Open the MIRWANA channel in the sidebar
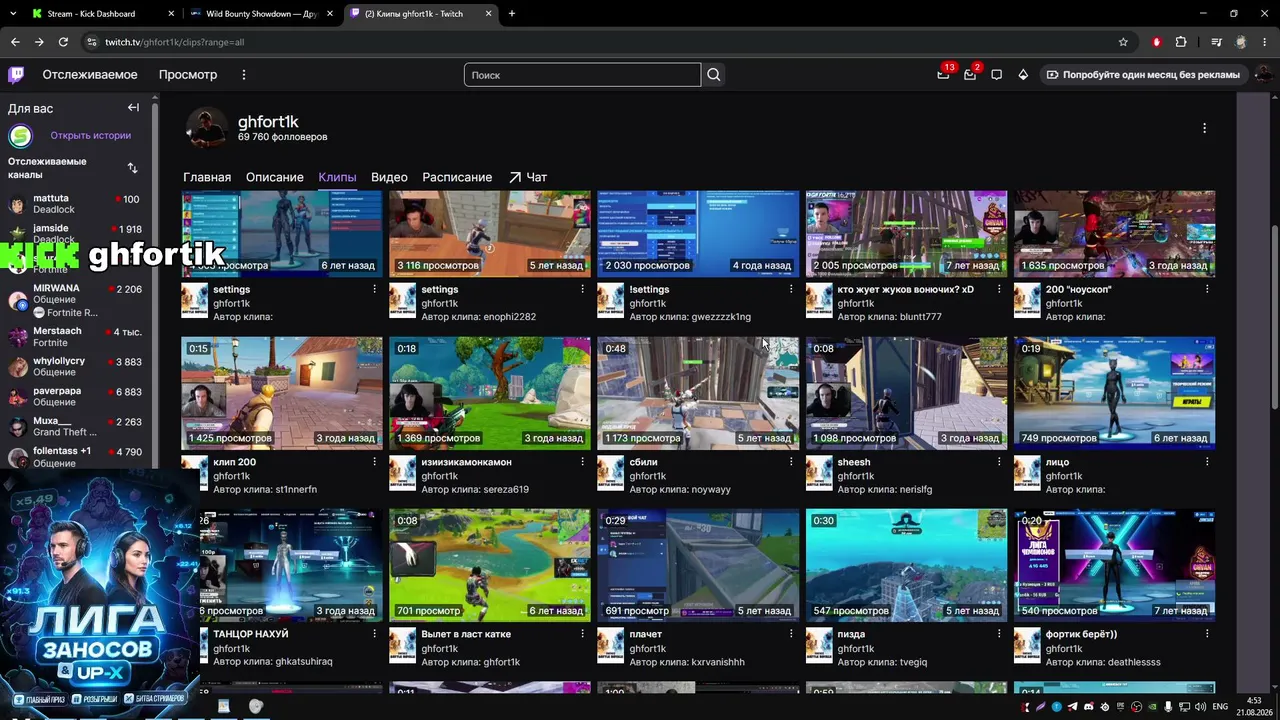Screen dimensions: 1280x720 (x=76, y=300)
